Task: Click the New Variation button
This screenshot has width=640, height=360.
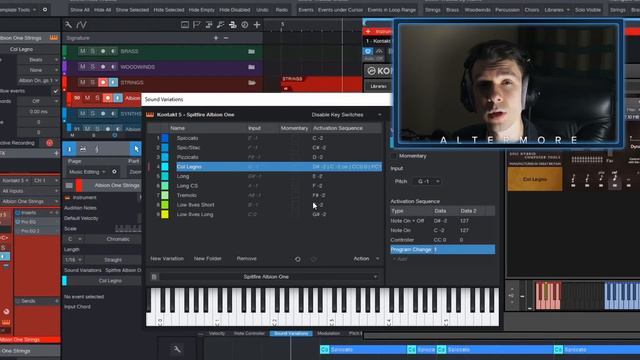Action: coord(167,259)
